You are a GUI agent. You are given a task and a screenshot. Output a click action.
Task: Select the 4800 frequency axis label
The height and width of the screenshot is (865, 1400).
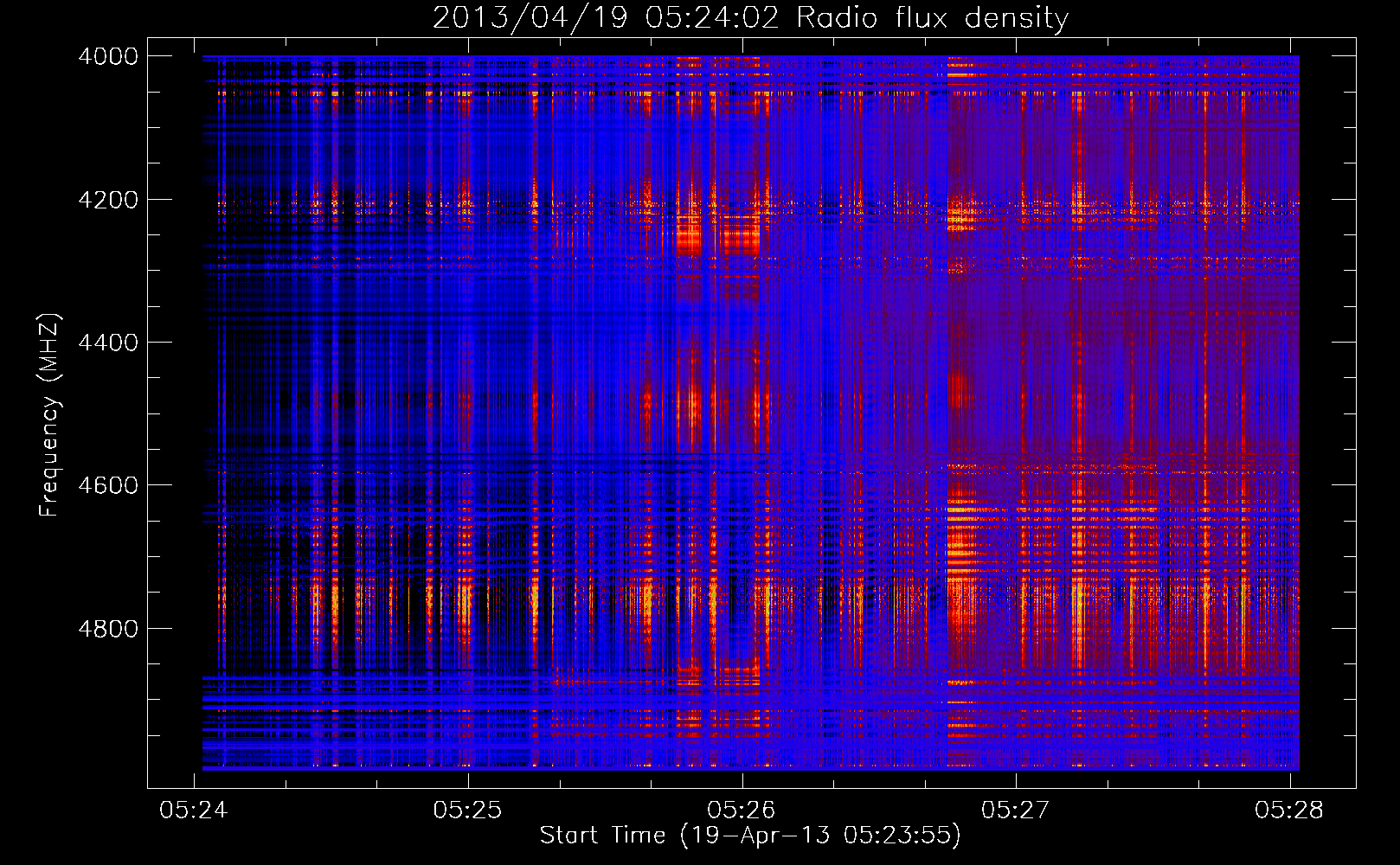click(x=108, y=629)
